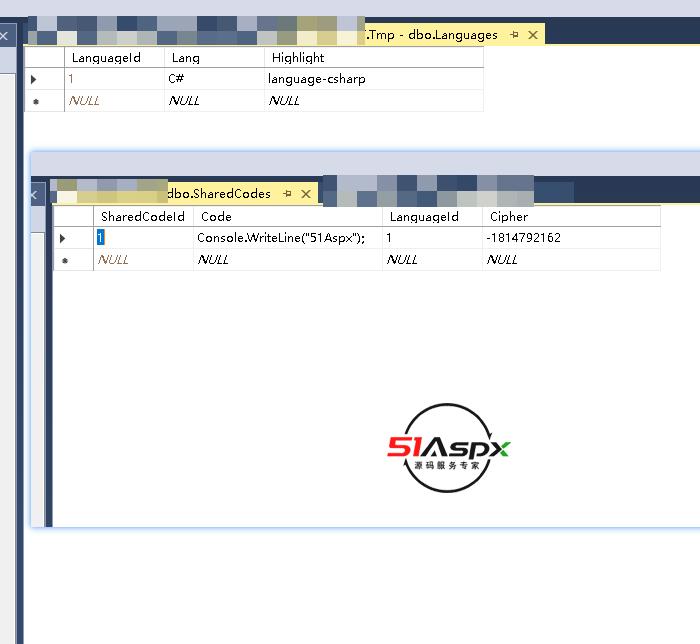This screenshot has height=644, width=700.
Task: Select the Cipher value -1814792162
Action: click(571, 238)
